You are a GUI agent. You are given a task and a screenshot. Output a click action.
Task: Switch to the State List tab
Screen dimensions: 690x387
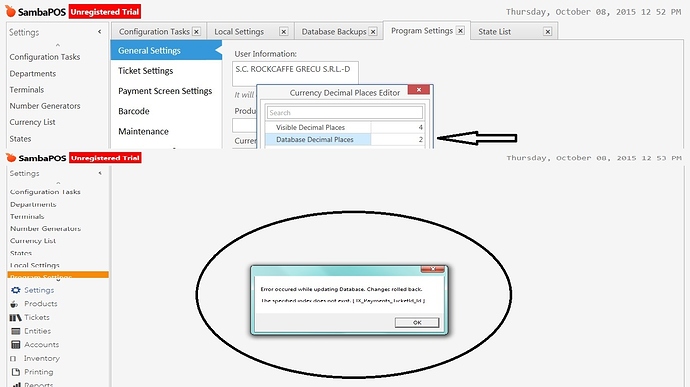[495, 32]
